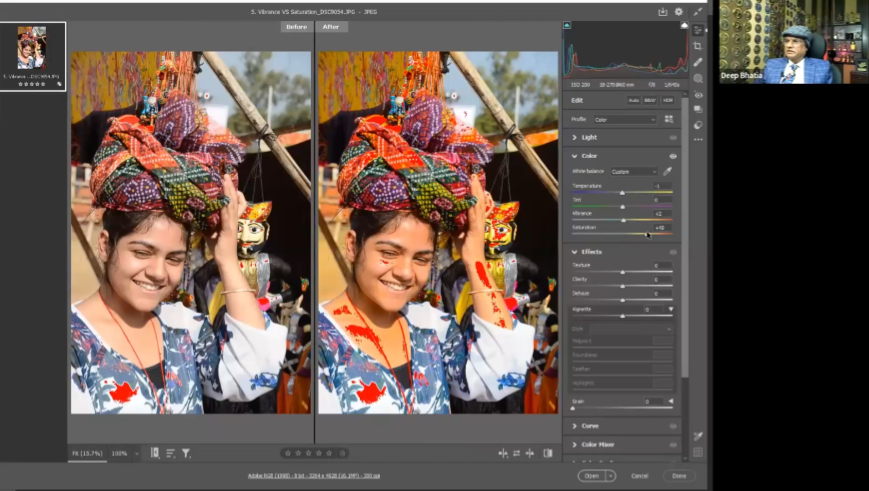
Task: Click the save image icon
Action: pyautogui.click(x=662, y=12)
